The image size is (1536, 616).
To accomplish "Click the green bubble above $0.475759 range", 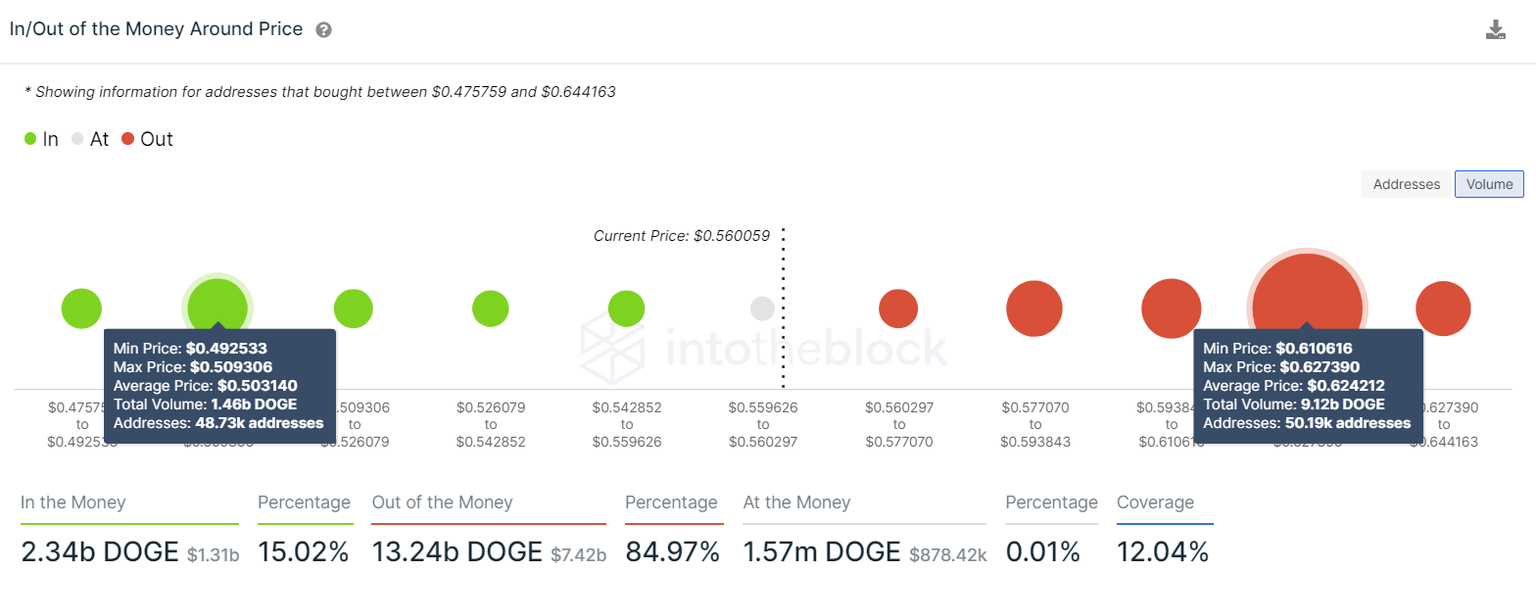I will [81, 308].
